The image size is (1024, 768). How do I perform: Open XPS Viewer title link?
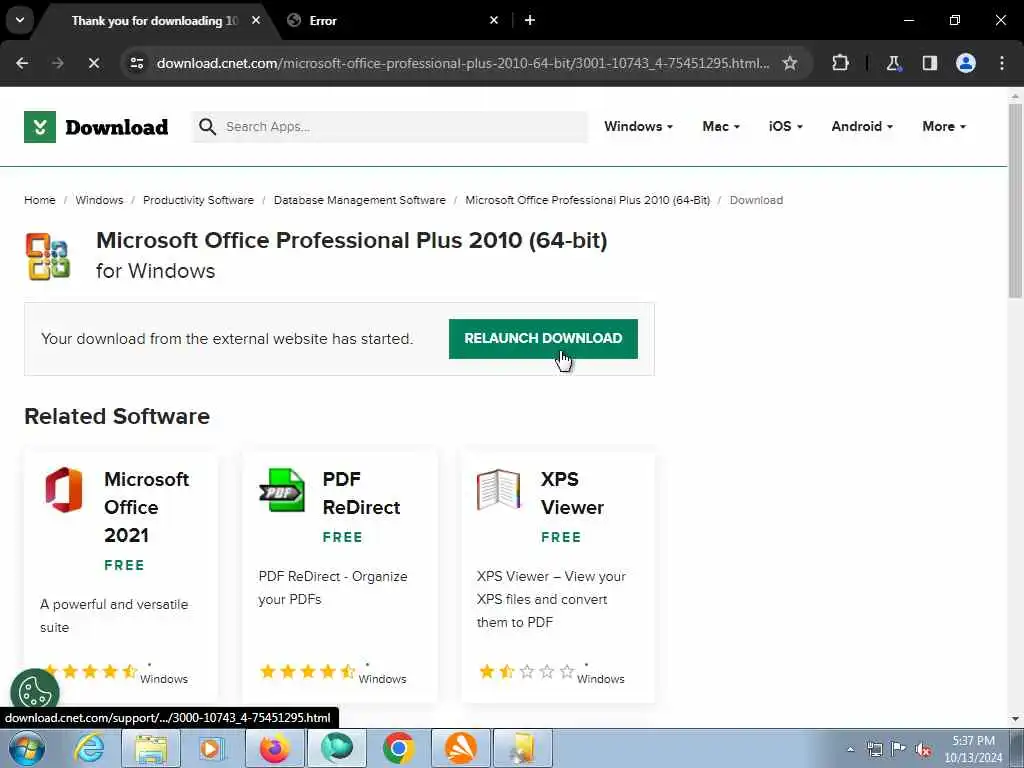coord(572,493)
